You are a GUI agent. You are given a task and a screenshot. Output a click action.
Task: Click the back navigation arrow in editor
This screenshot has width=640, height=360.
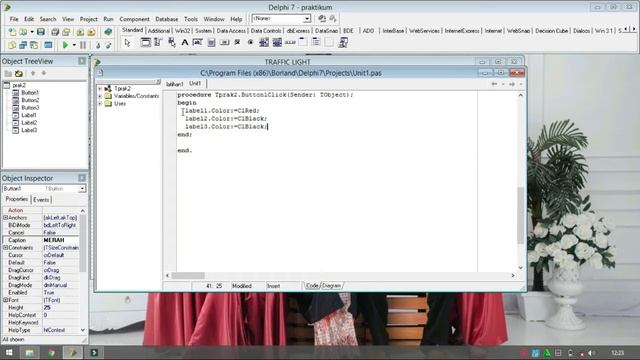(x=494, y=84)
